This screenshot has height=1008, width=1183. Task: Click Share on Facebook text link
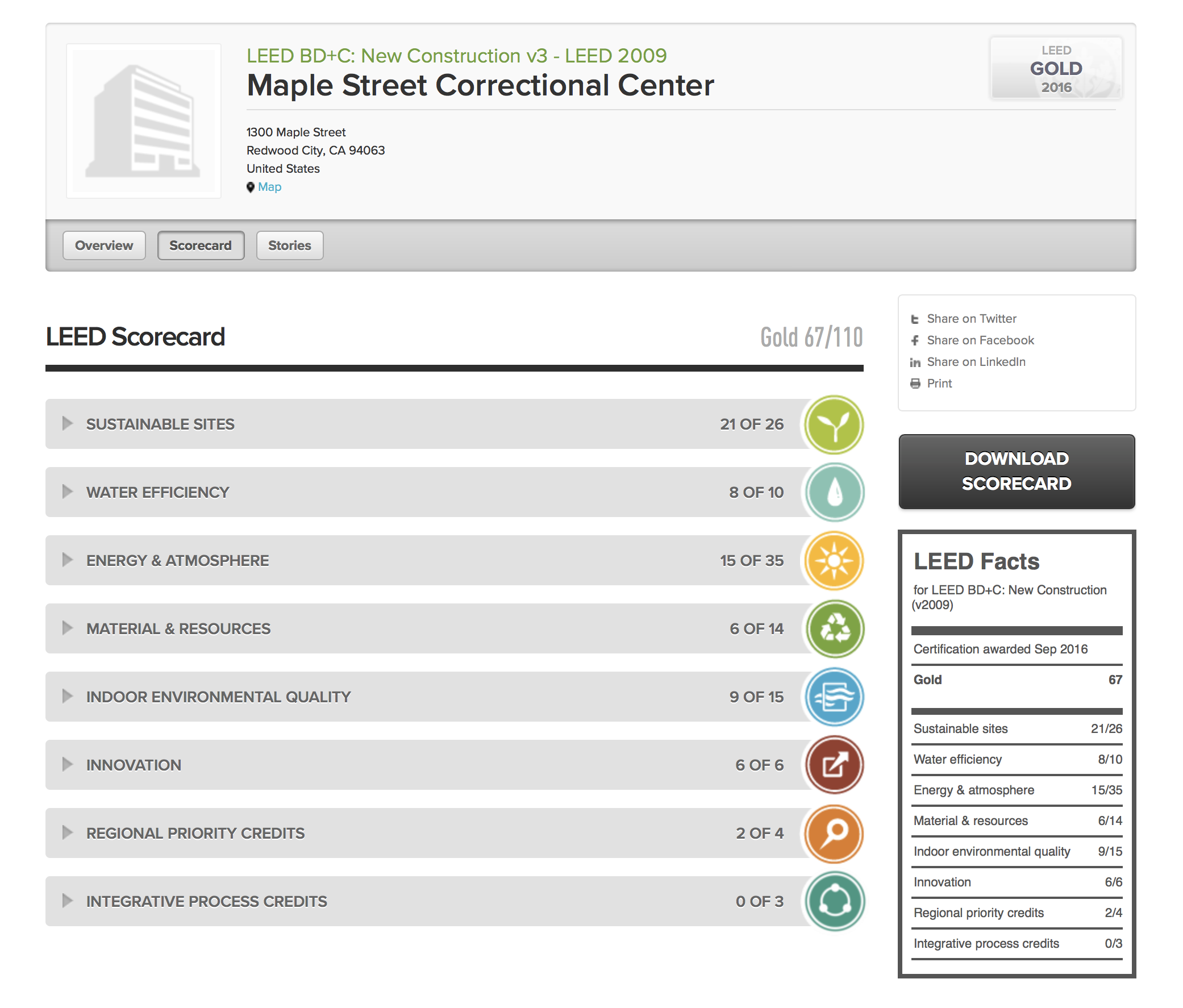click(x=980, y=340)
